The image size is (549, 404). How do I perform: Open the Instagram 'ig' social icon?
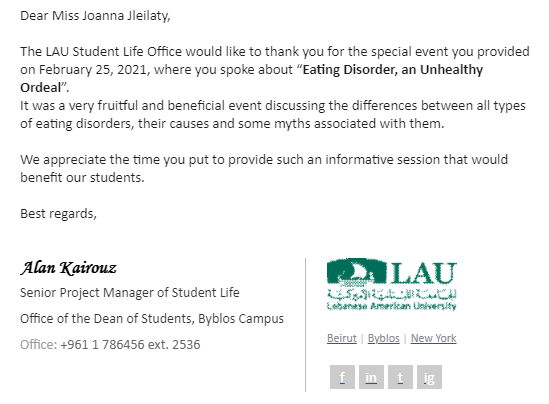(x=429, y=377)
